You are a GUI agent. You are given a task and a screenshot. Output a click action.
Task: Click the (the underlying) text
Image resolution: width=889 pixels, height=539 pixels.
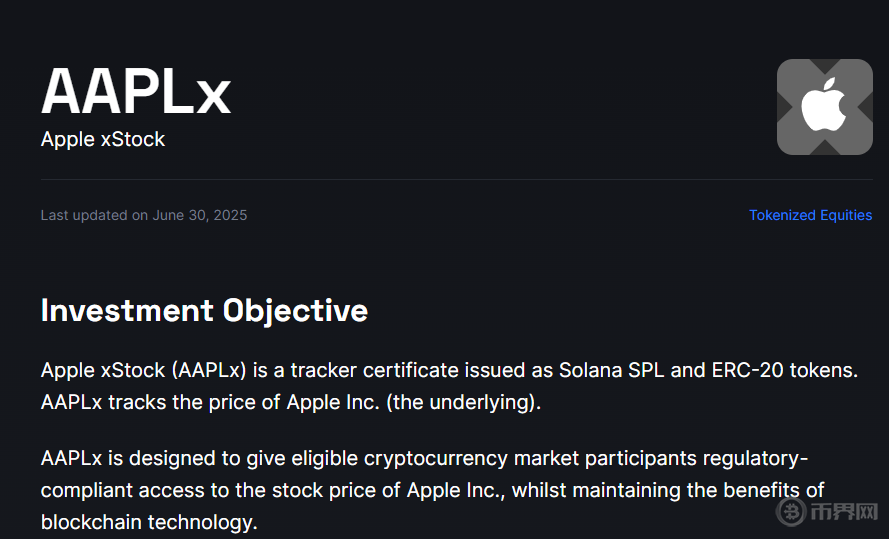click(x=461, y=403)
